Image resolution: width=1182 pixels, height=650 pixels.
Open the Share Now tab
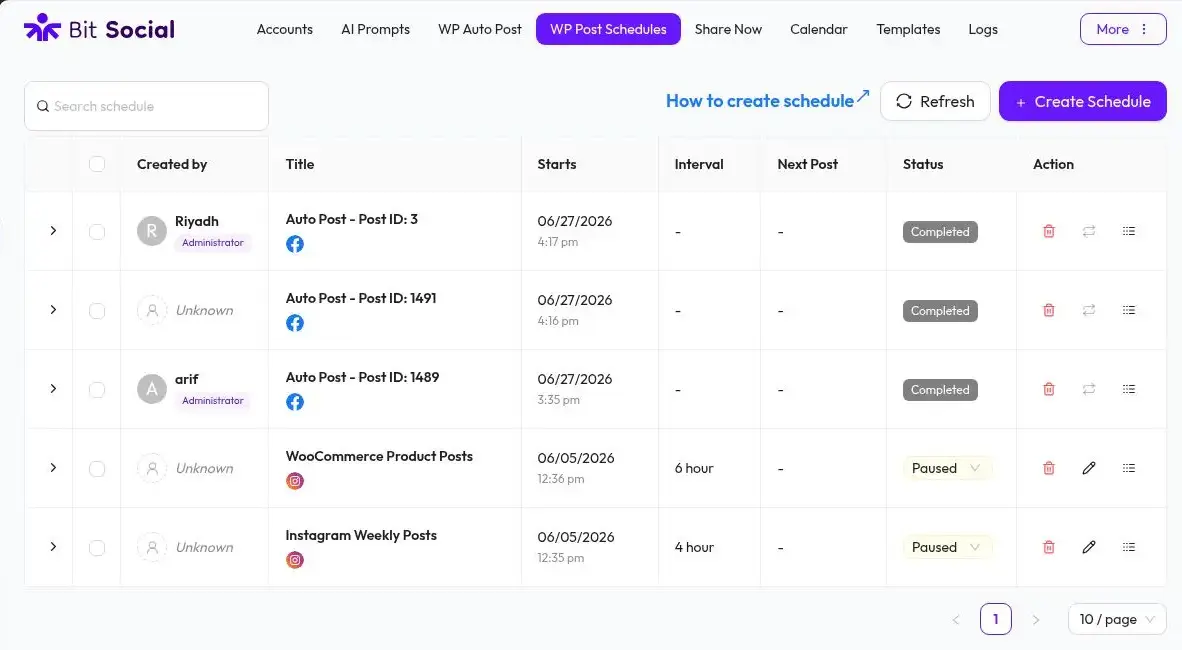[x=728, y=29]
